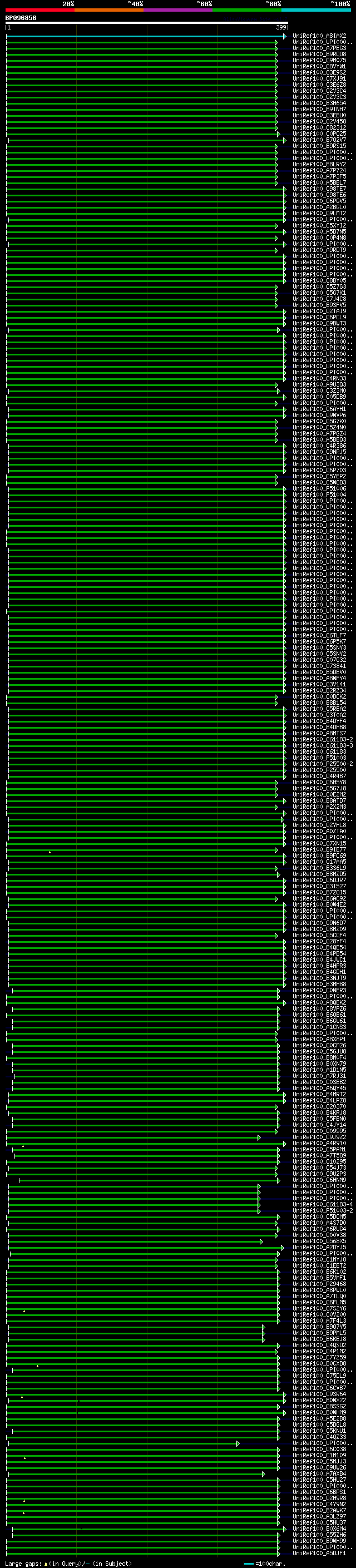The height and width of the screenshot is (1568, 356).
Task: Select the UniRef100_O73841 hit label
Action: click(x=319, y=666)
